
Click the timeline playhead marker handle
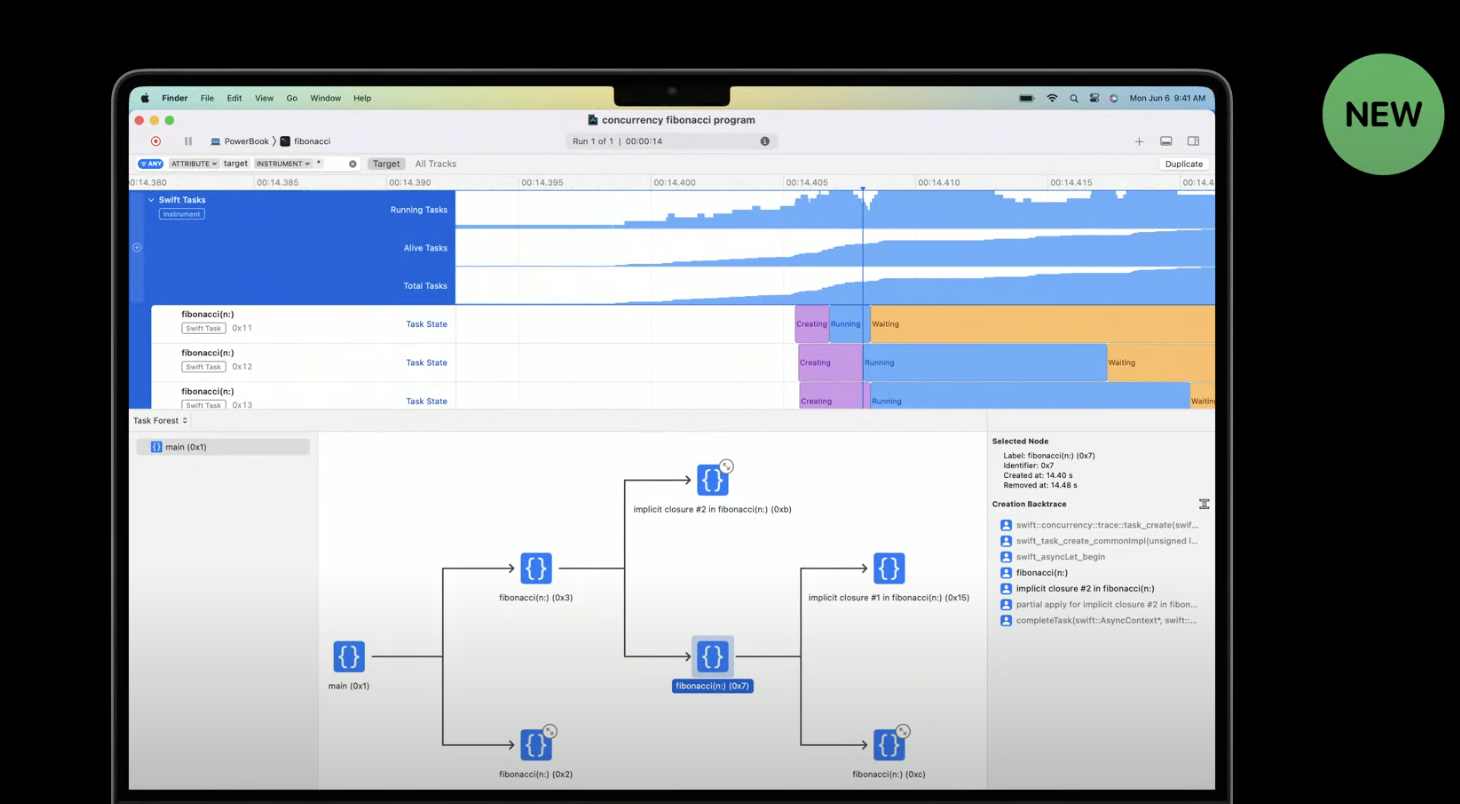pyautogui.click(x=862, y=187)
